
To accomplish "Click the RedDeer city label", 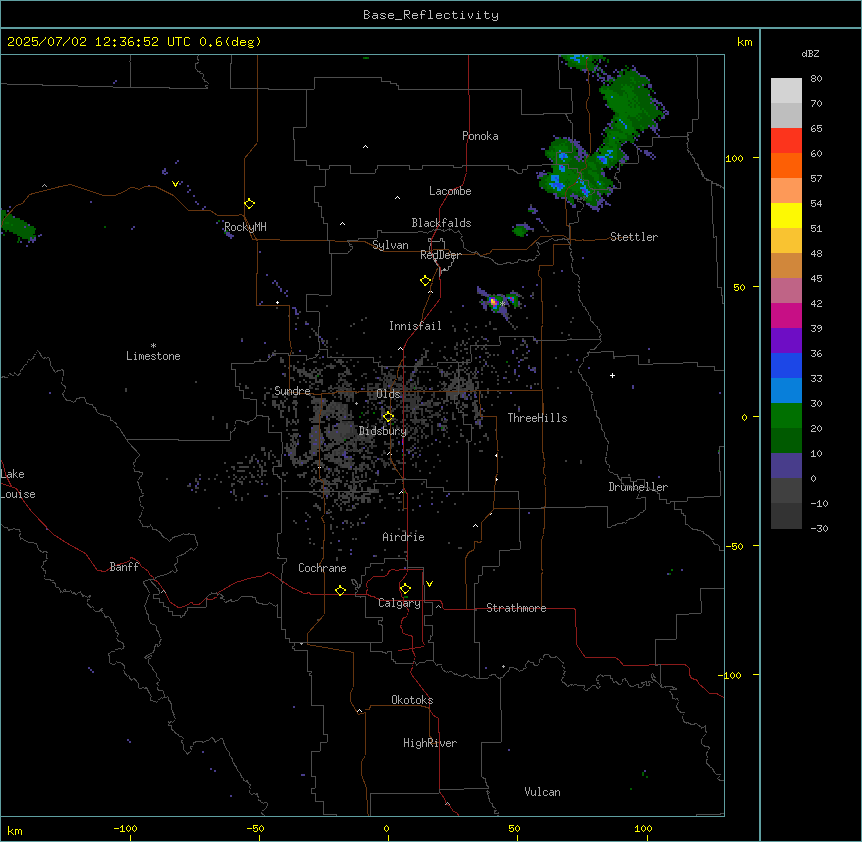I will click(x=440, y=255).
